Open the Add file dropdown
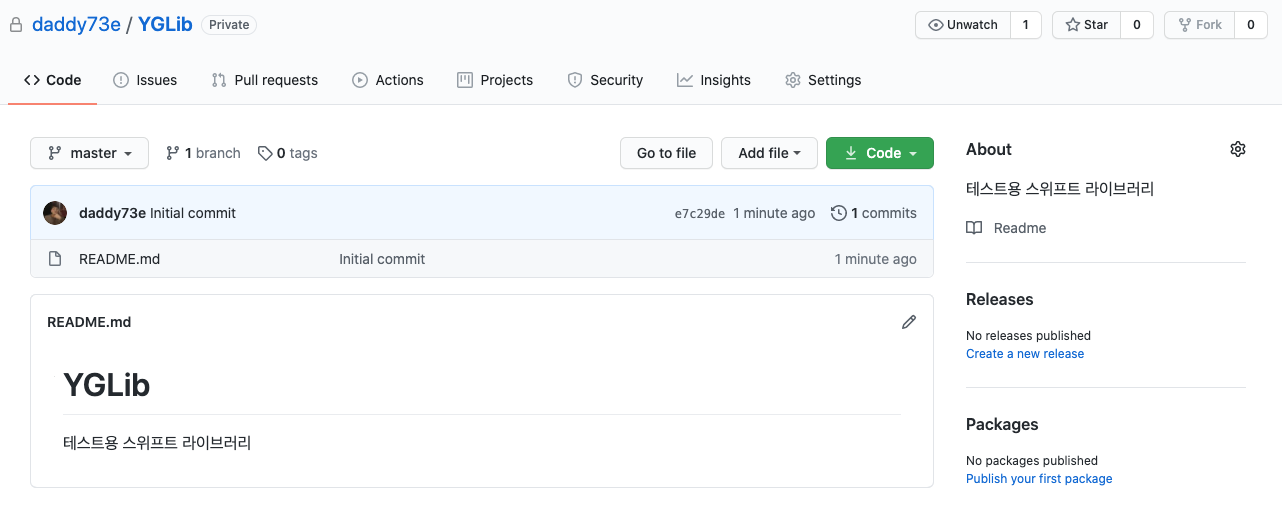This screenshot has height=511, width=1282. pyautogui.click(x=769, y=153)
